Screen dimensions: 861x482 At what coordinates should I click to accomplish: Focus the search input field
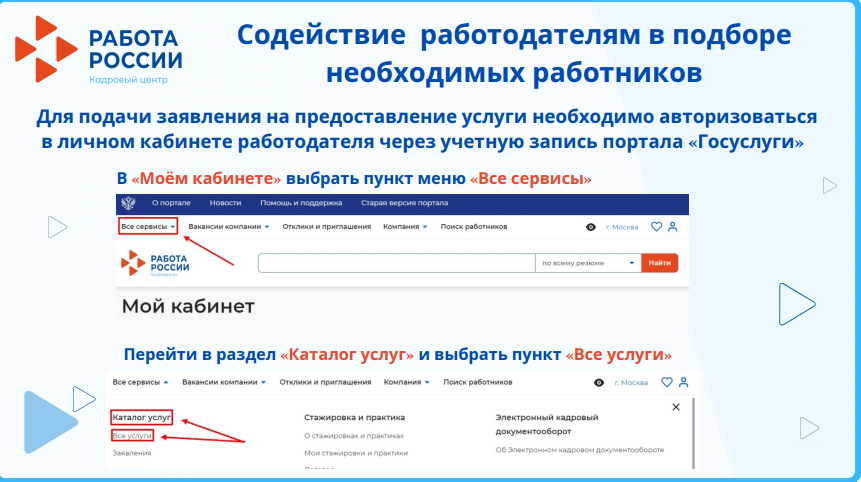[x=396, y=263]
